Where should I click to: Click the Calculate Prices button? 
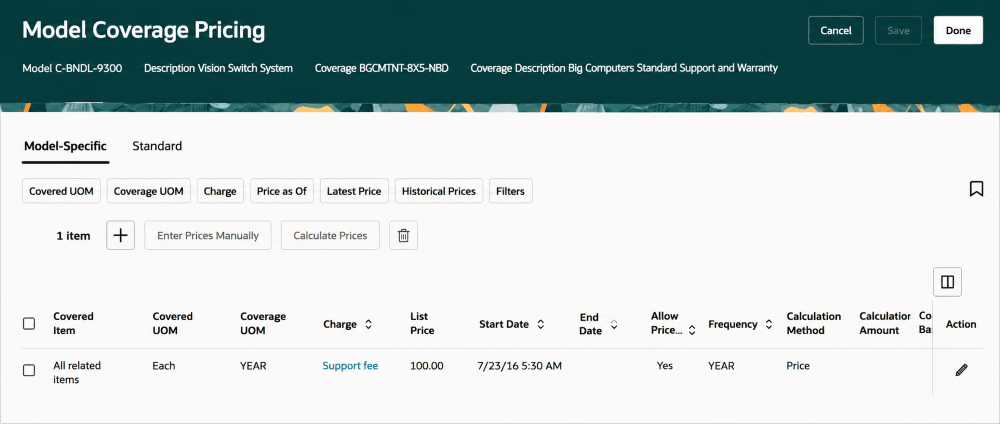tap(330, 235)
